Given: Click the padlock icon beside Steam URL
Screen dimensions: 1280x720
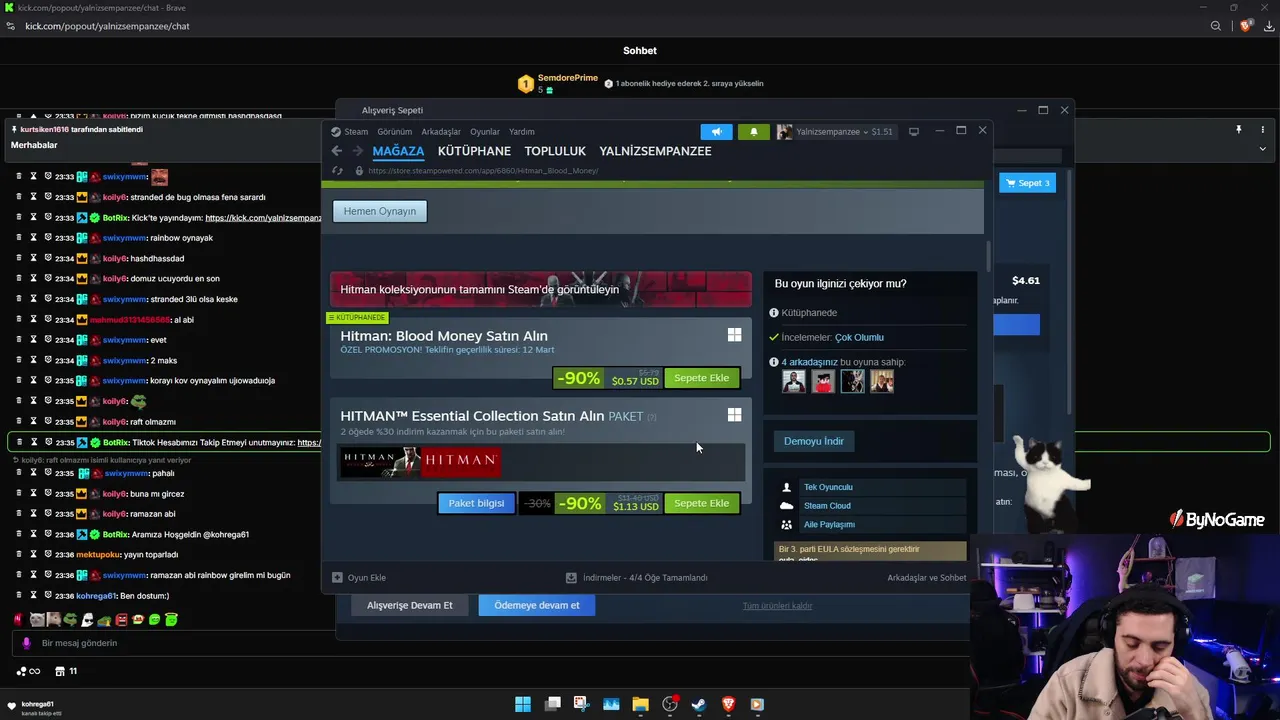Looking at the screenshot, I should (x=359, y=171).
